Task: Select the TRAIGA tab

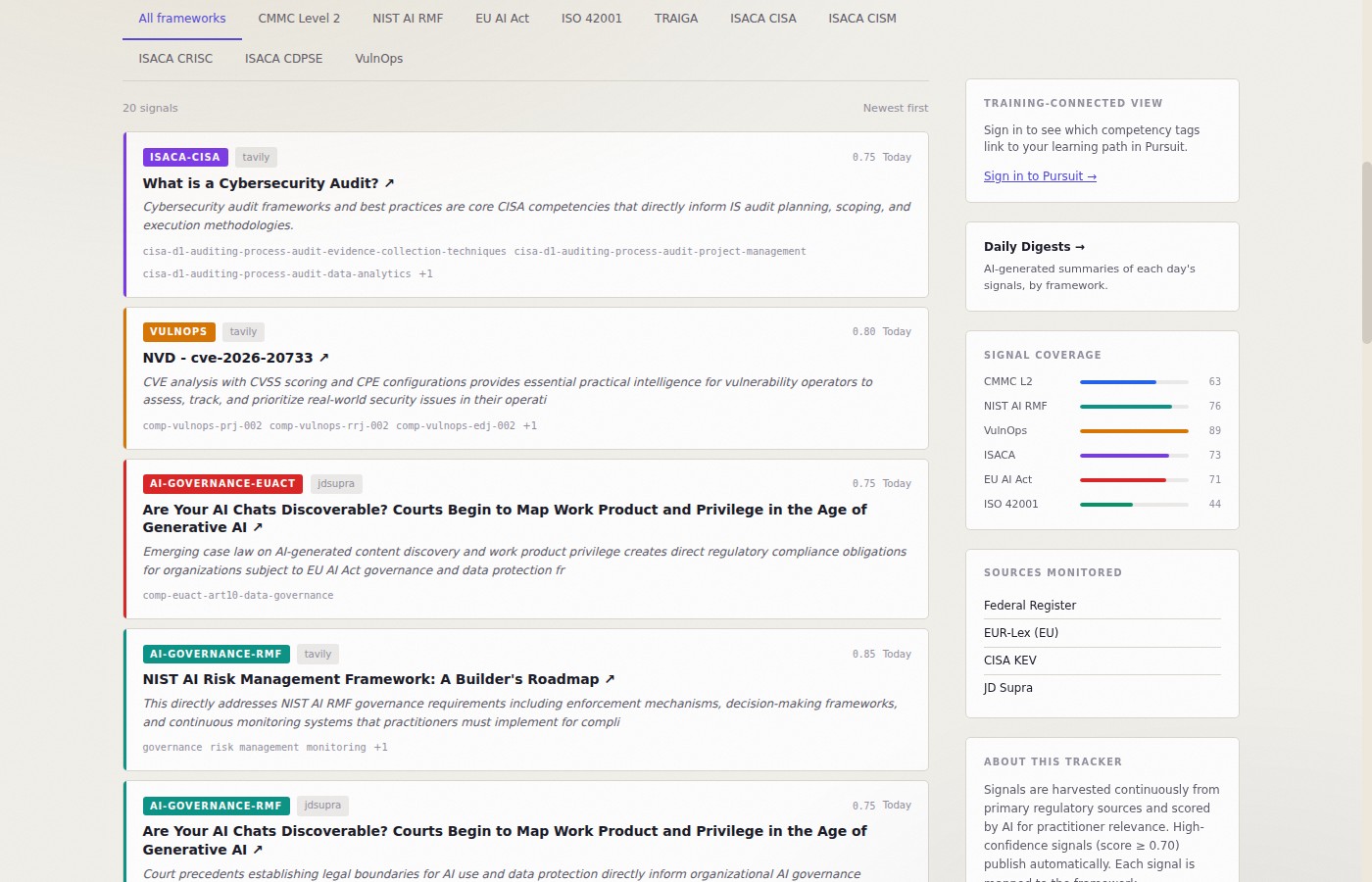Action: pyautogui.click(x=676, y=19)
